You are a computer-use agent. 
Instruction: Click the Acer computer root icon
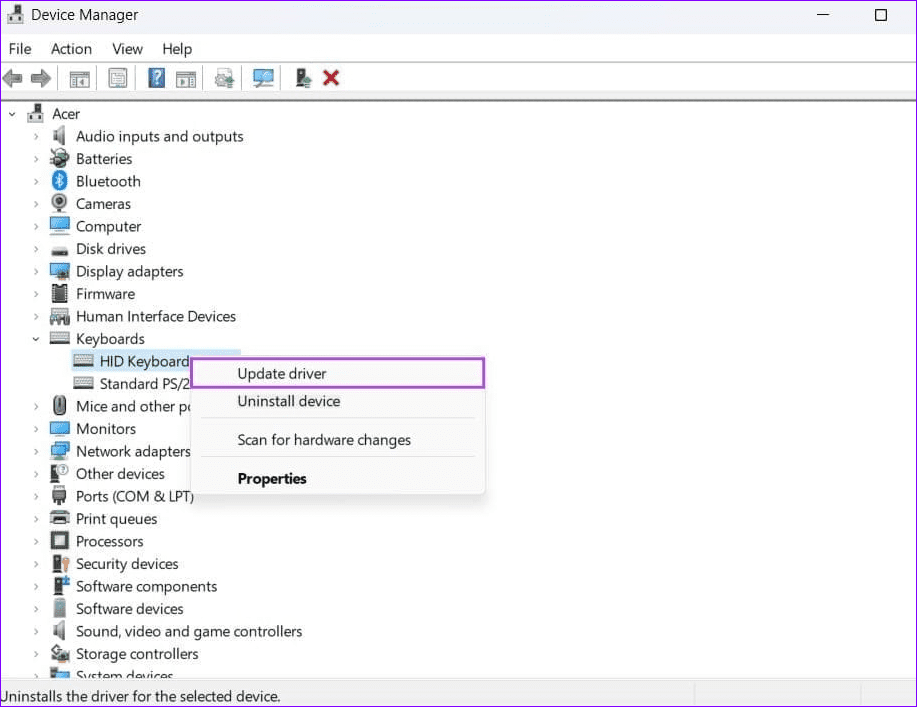(35, 113)
